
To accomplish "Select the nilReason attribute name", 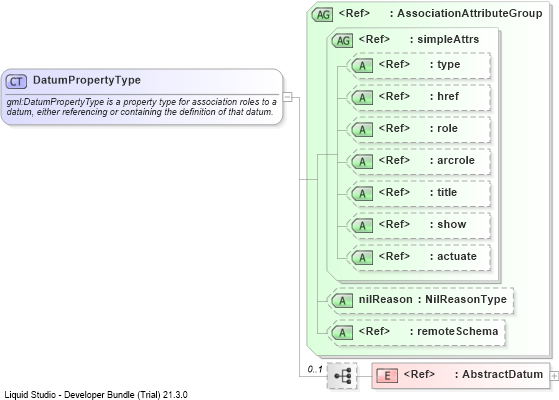I will [385, 299].
